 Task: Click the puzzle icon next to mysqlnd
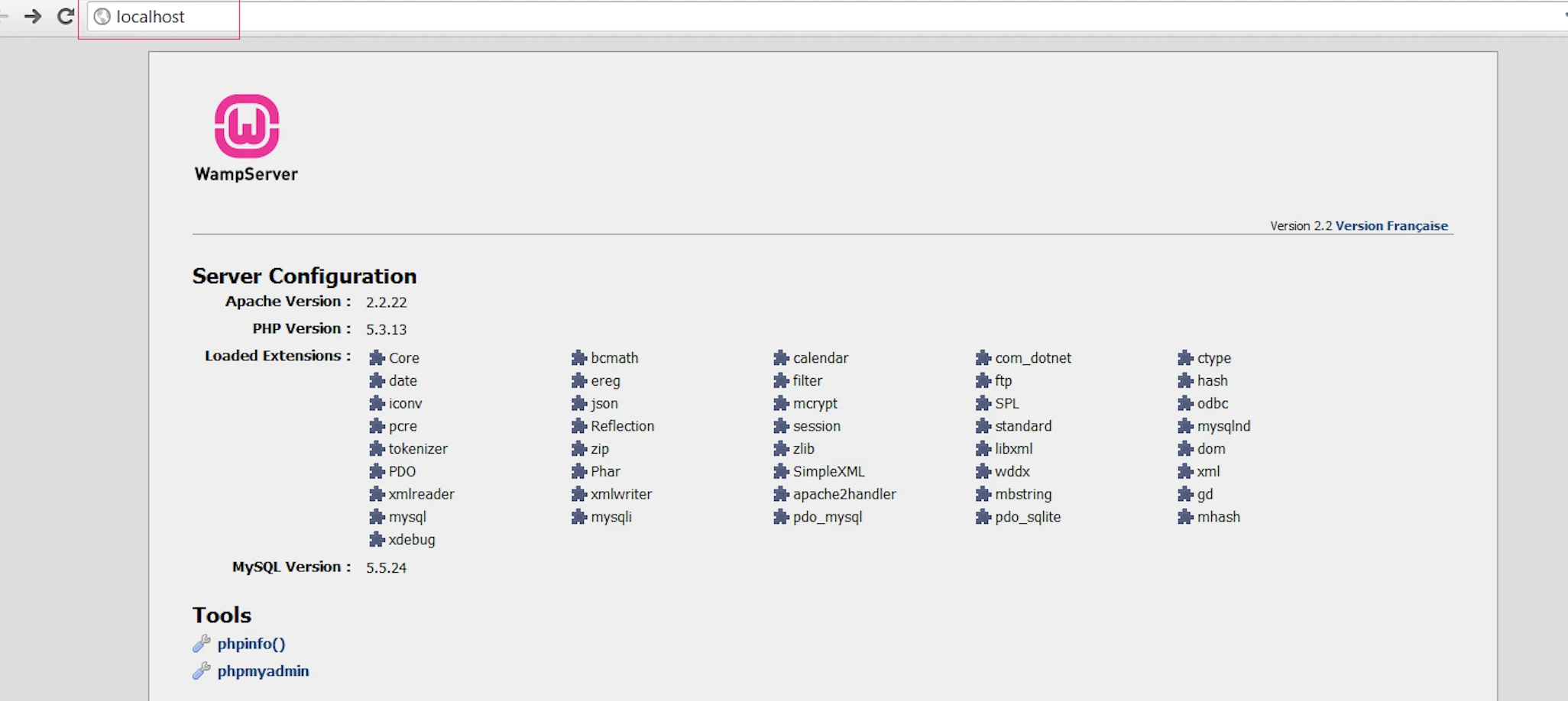1185,426
